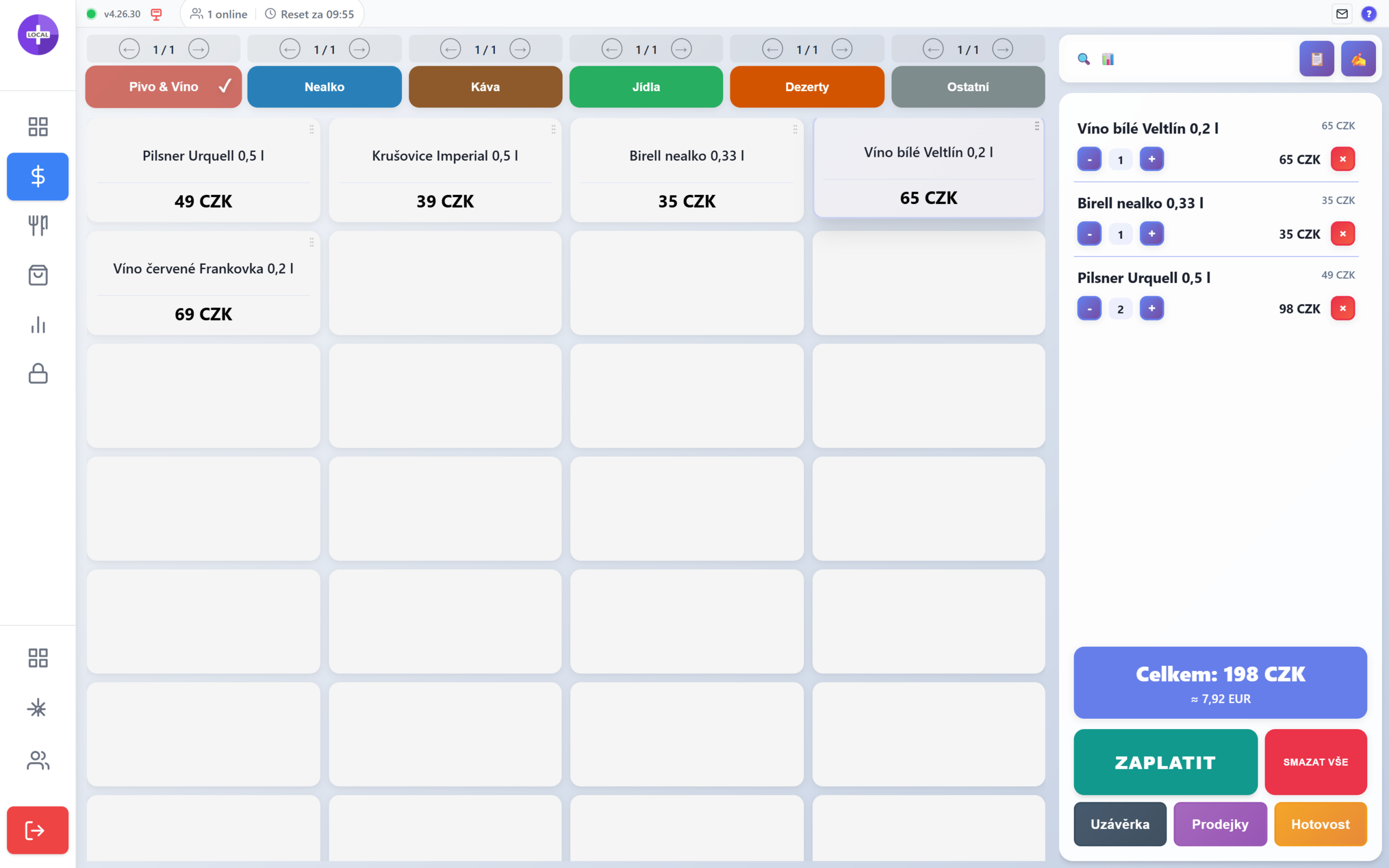The width and height of the screenshot is (1389, 868).
Task: Click the padlock lock icon in sidebar
Action: tap(38, 374)
